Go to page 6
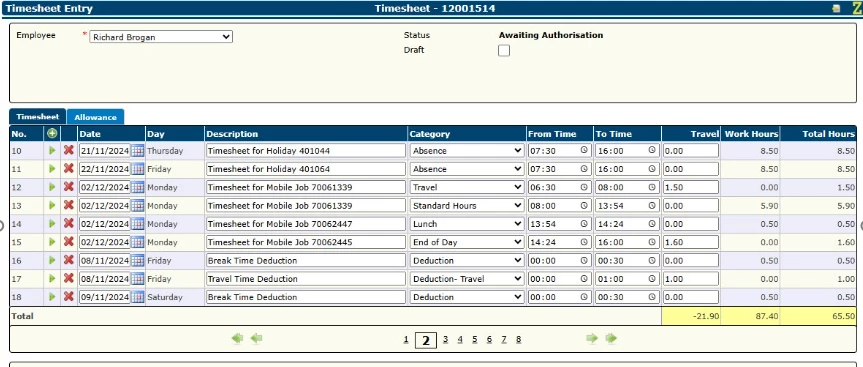This screenshot has width=863, height=367. (x=489, y=339)
